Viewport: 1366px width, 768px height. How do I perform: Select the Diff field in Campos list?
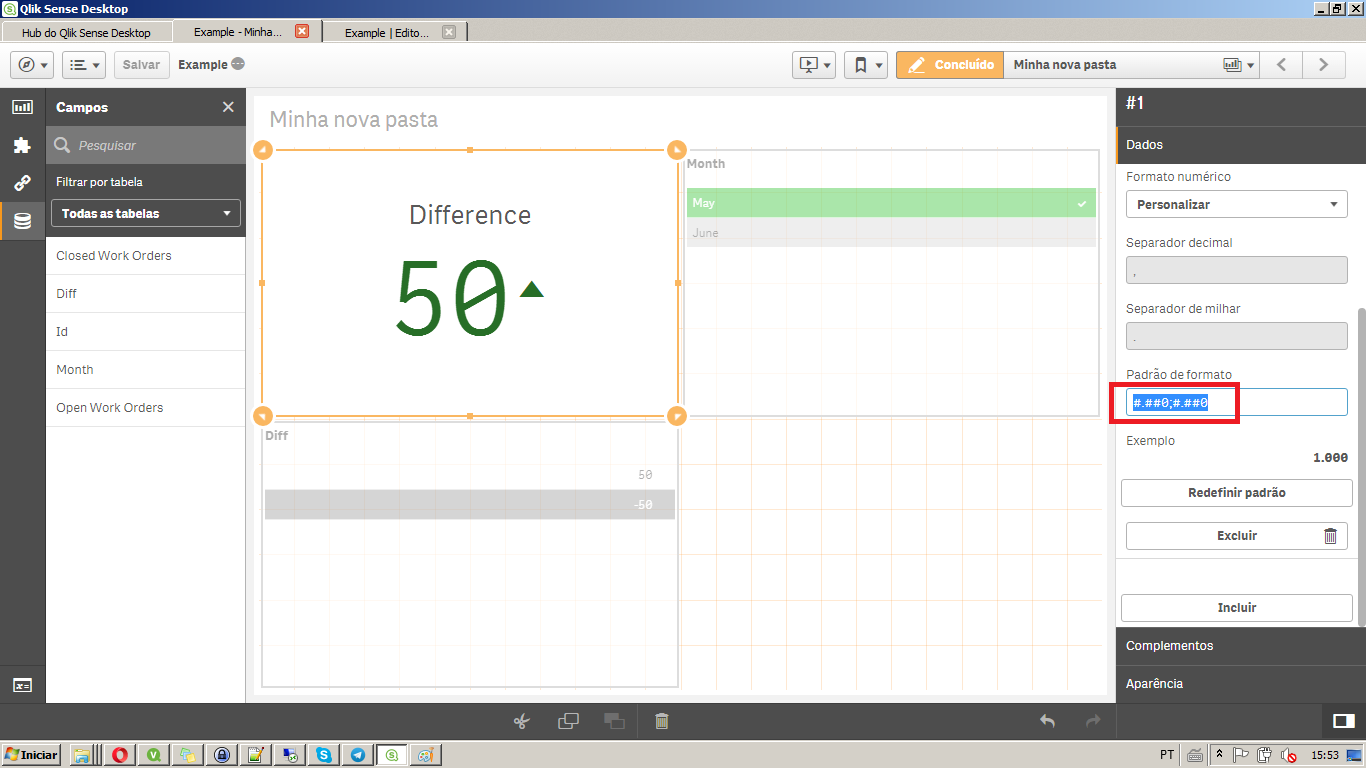point(146,294)
